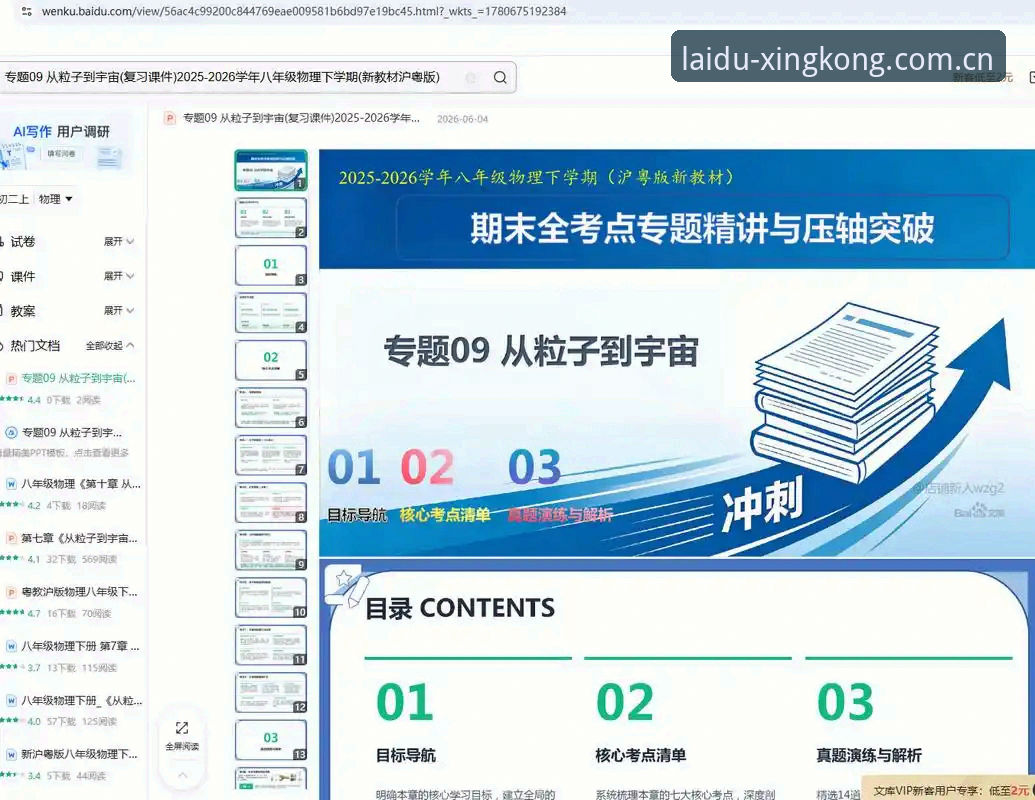Click the browser address bar URL

tap(304, 11)
